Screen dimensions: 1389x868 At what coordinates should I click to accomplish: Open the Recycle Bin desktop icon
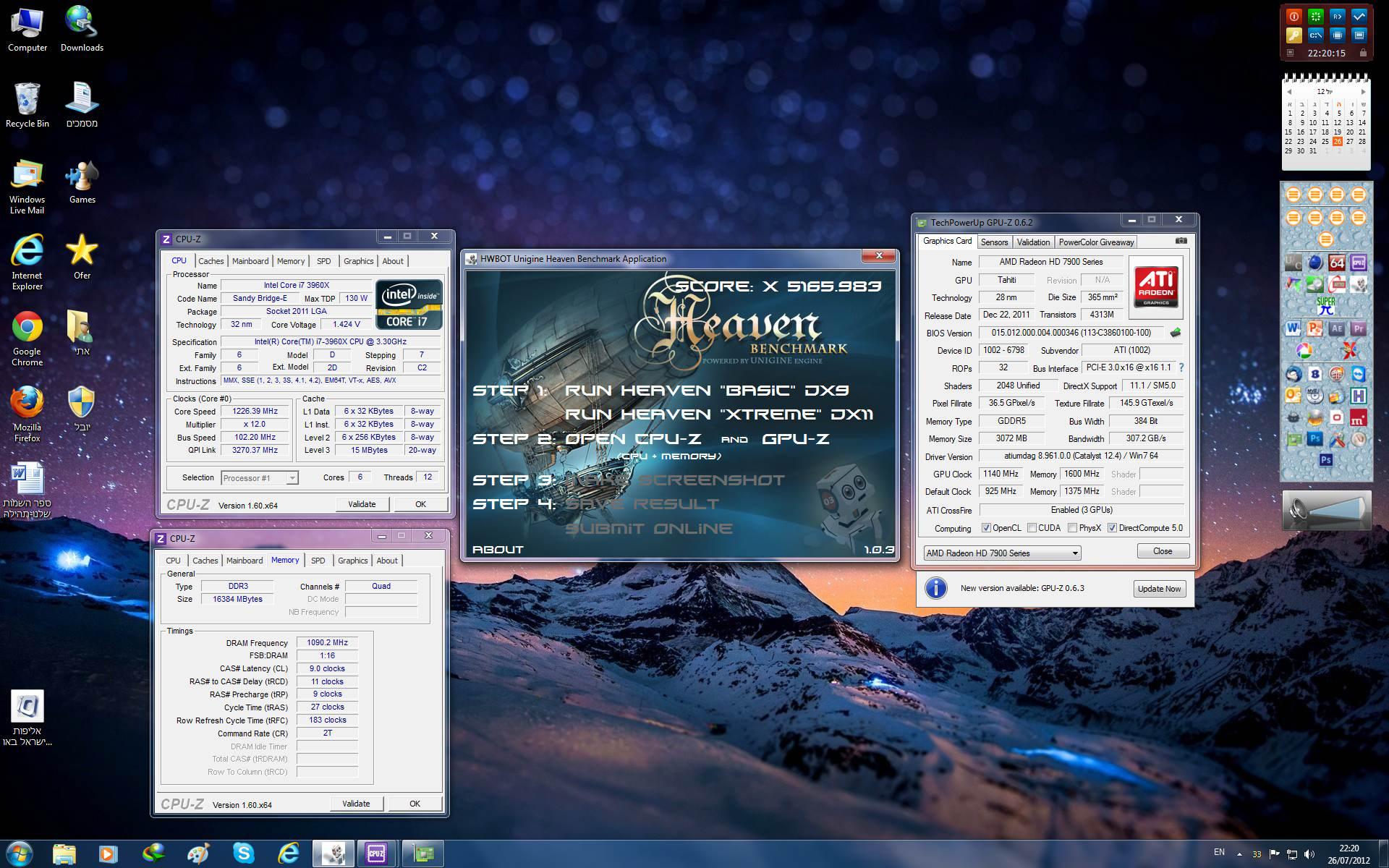[27, 105]
